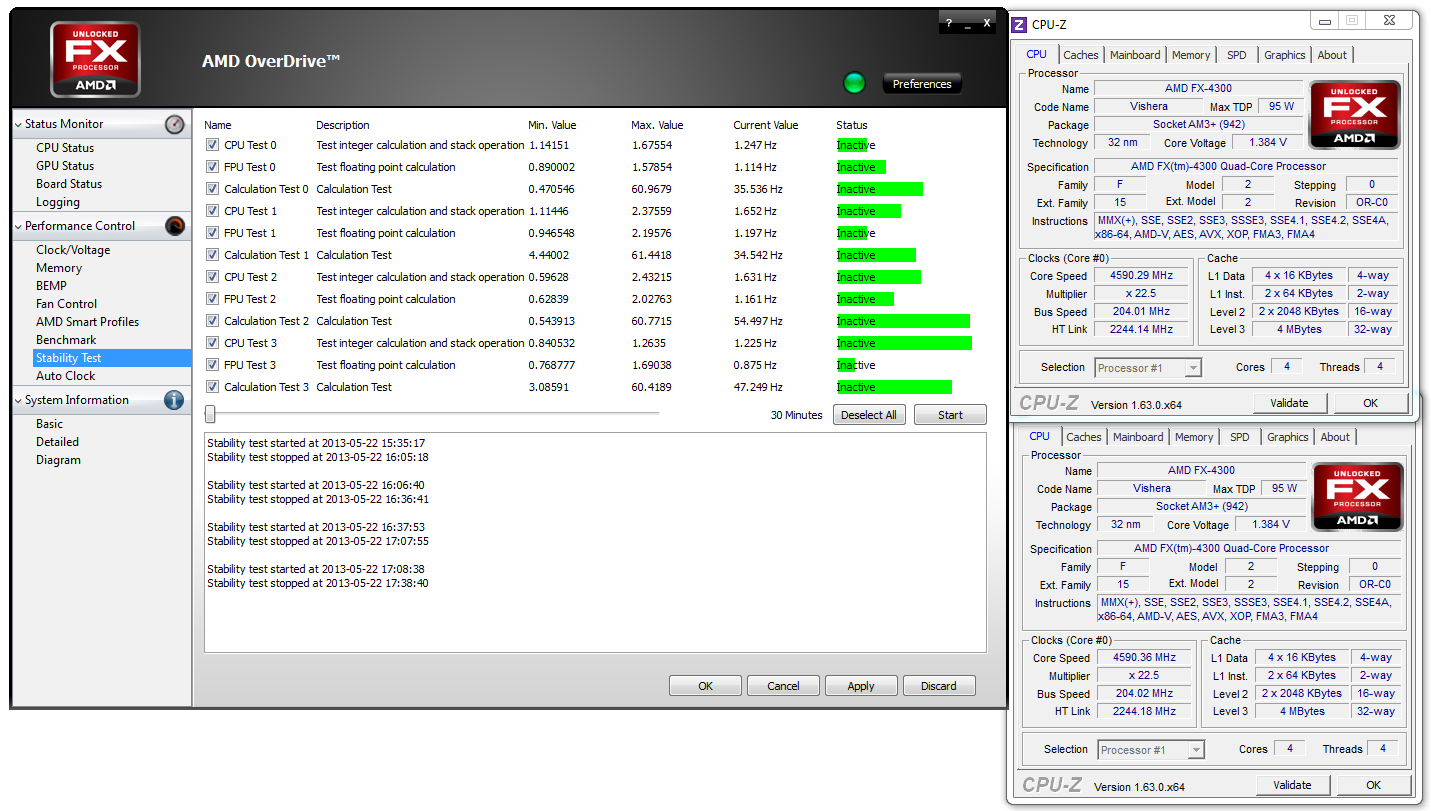Click Discard in OverDrive

(939, 686)
